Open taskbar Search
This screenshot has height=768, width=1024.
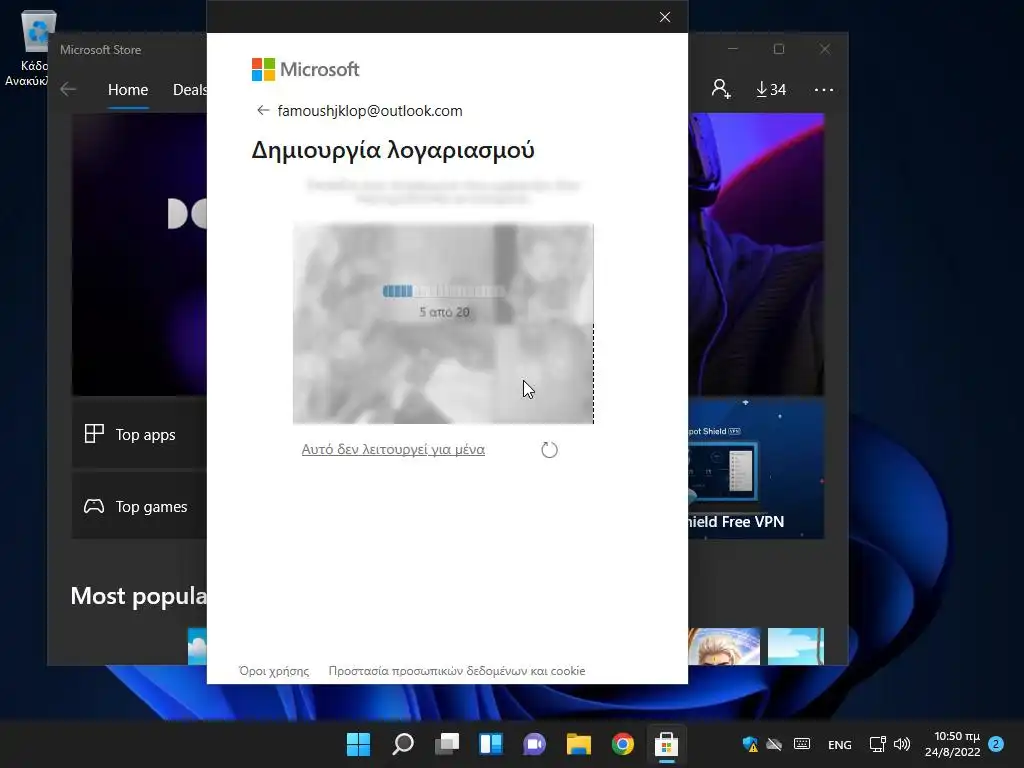click(x=403, y=744)
